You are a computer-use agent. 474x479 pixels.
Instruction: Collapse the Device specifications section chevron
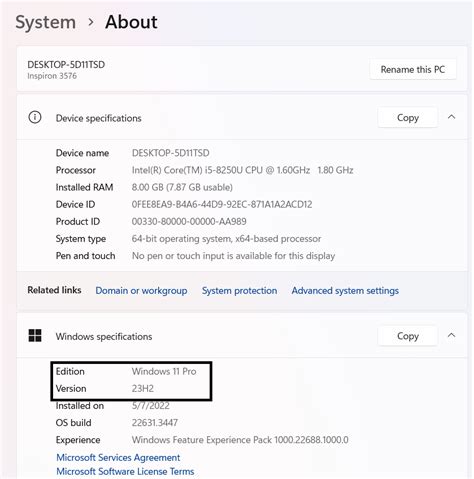[451, 117]
